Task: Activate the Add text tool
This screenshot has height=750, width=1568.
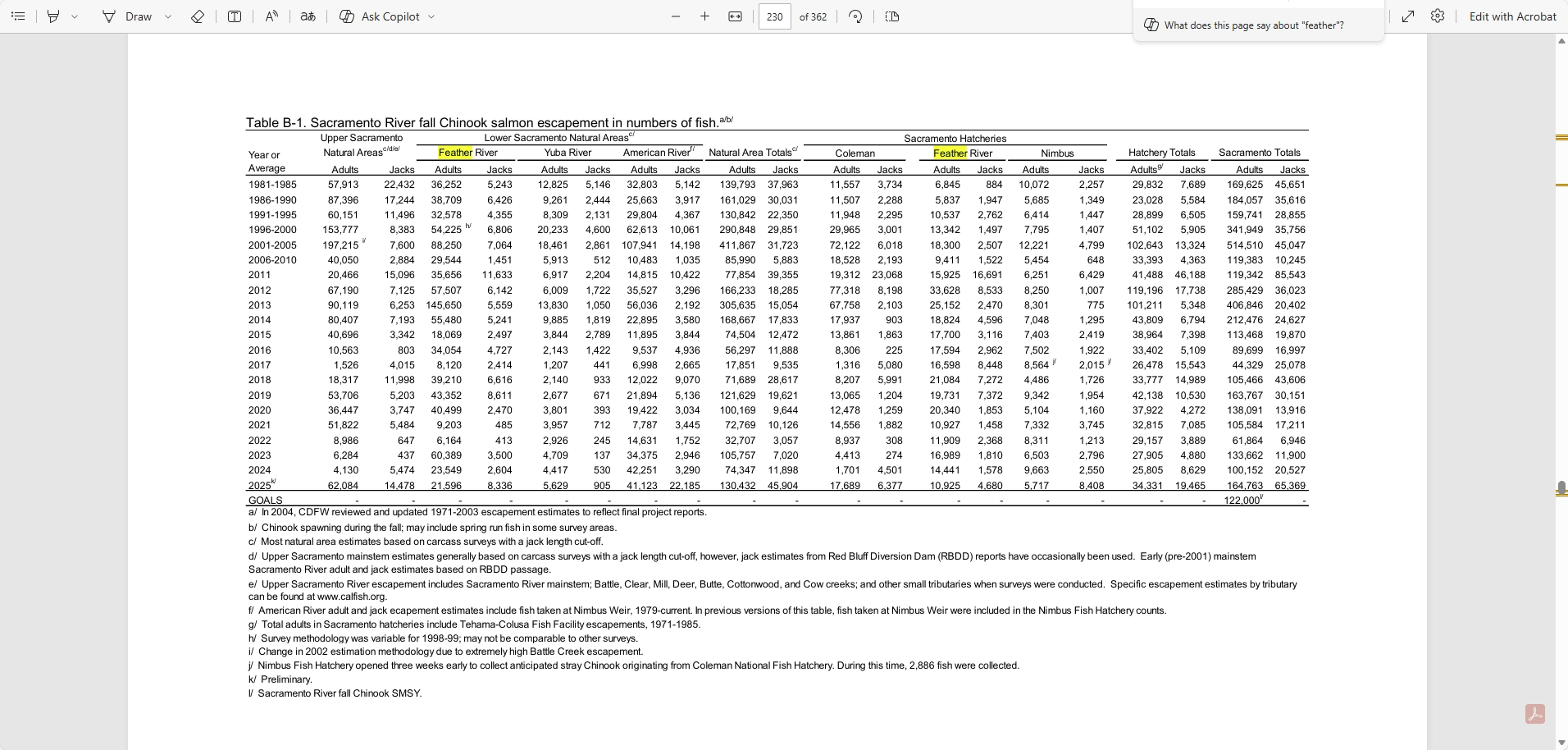Action: point(235,16)
